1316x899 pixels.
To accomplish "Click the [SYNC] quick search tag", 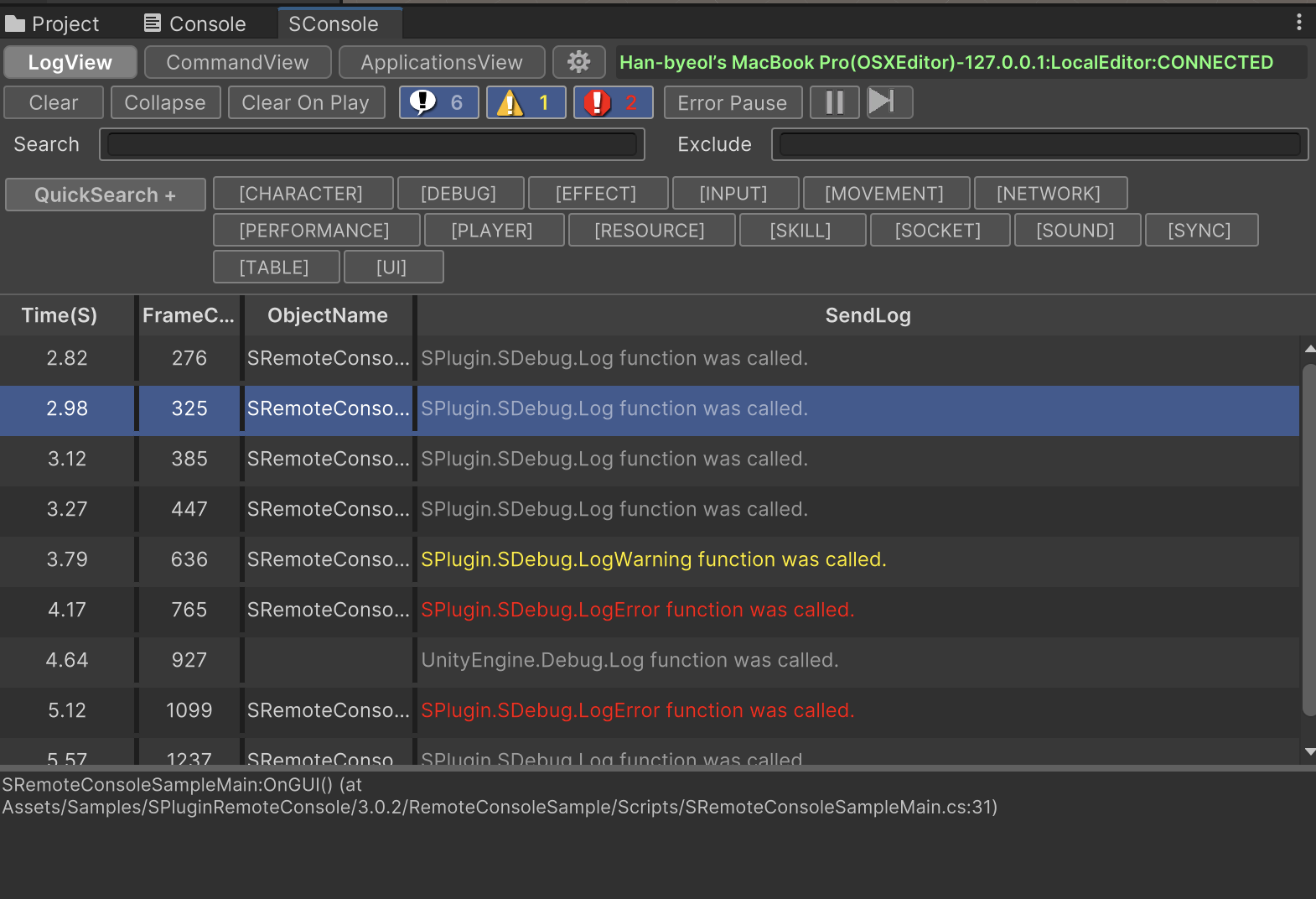I will 1200,230.
